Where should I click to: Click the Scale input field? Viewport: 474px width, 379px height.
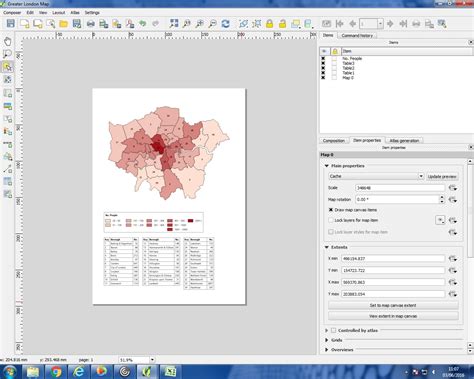click(400, 188)
